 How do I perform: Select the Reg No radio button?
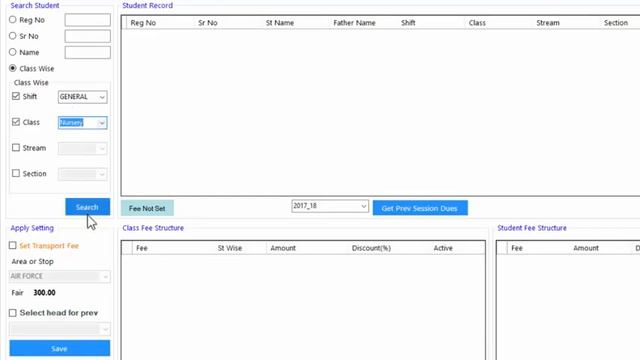coord(13,20)
